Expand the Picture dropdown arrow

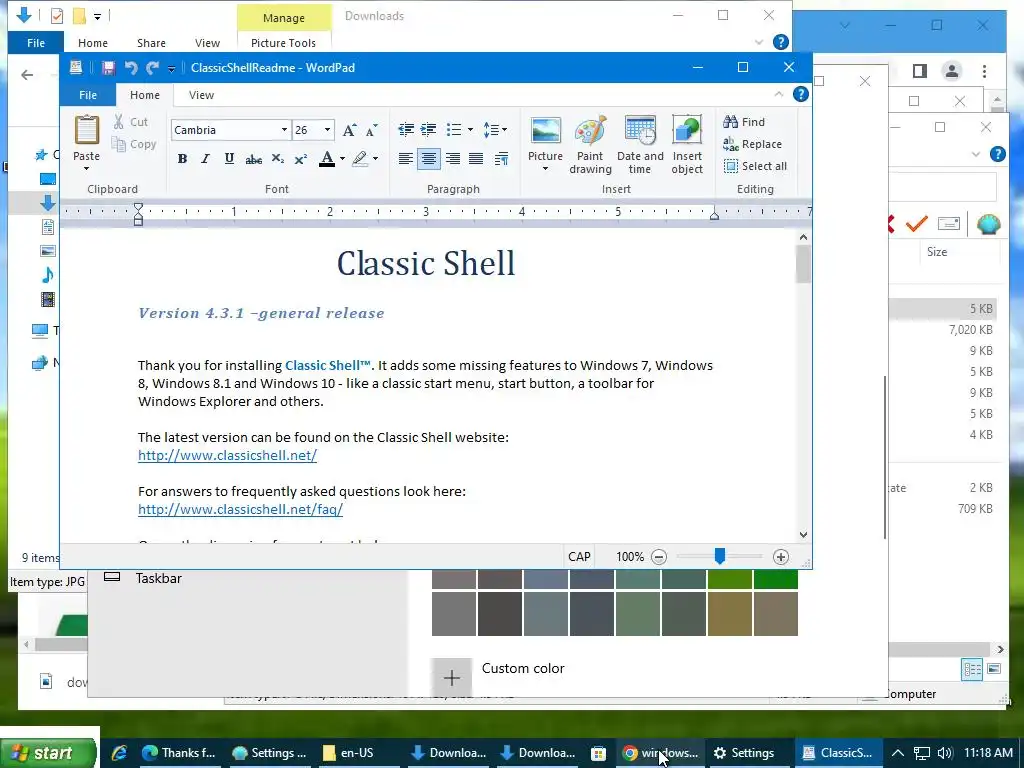(x=545, y=169)
